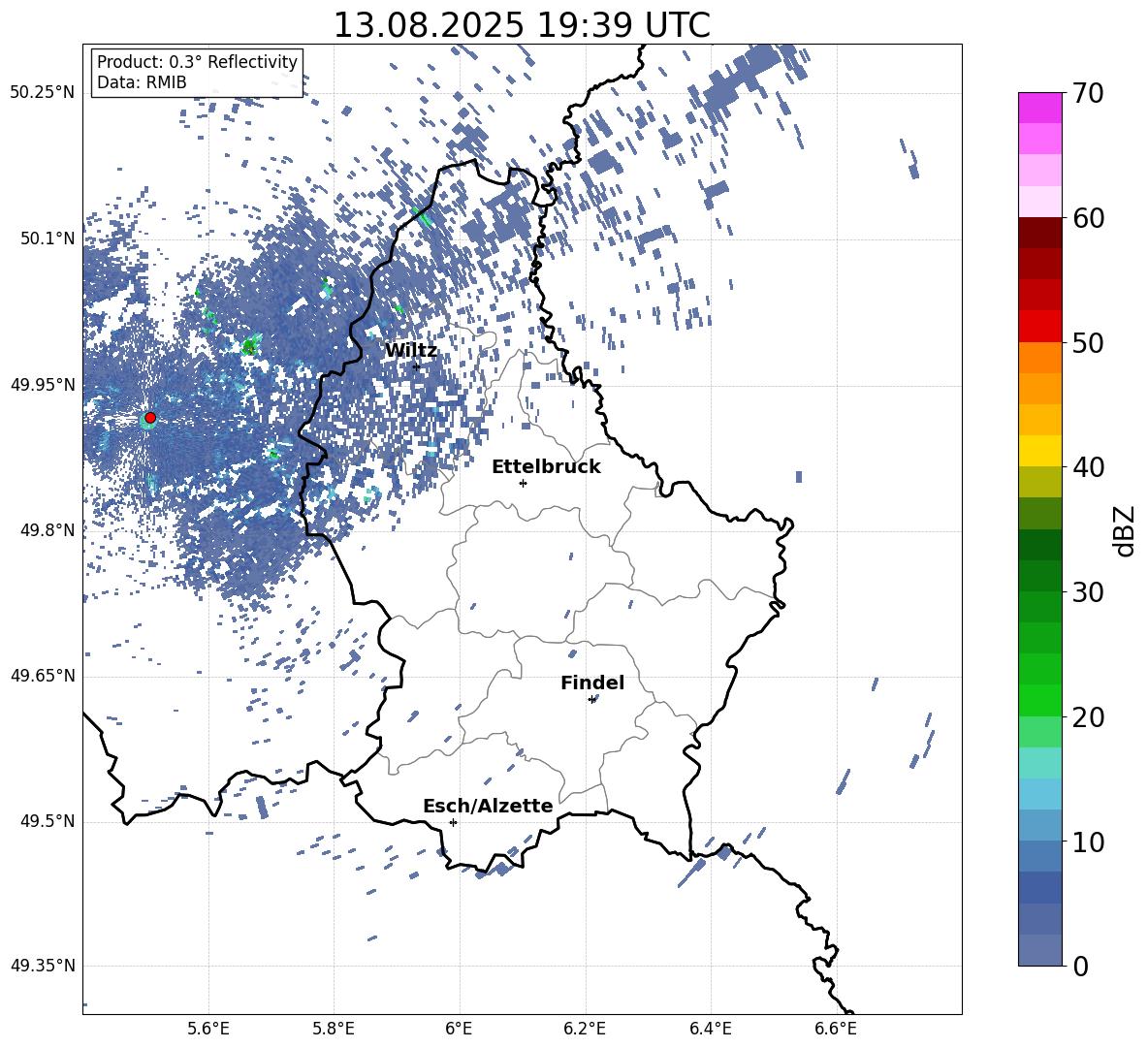
Task: Click the Data: RMIB text
Action: (142, 82)
